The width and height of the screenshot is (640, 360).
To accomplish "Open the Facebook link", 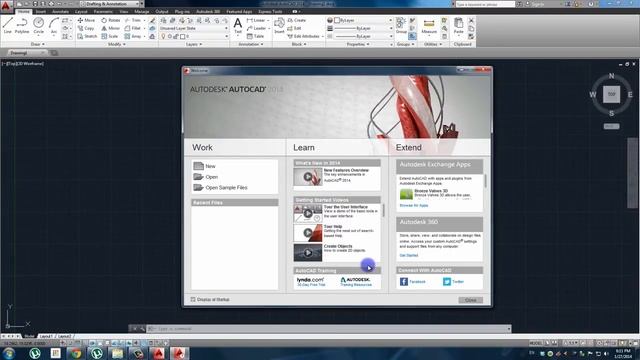I will click(x=413, y=282).
